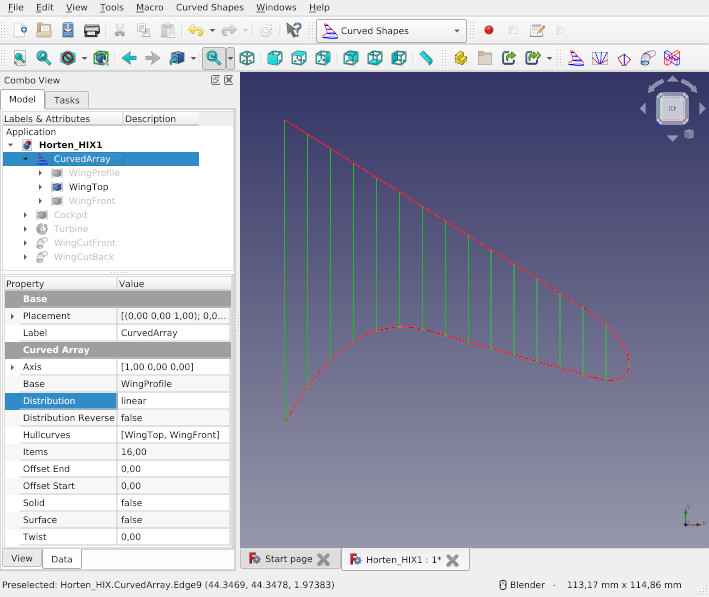Expand the WingProfile tree node

[40, 173]
